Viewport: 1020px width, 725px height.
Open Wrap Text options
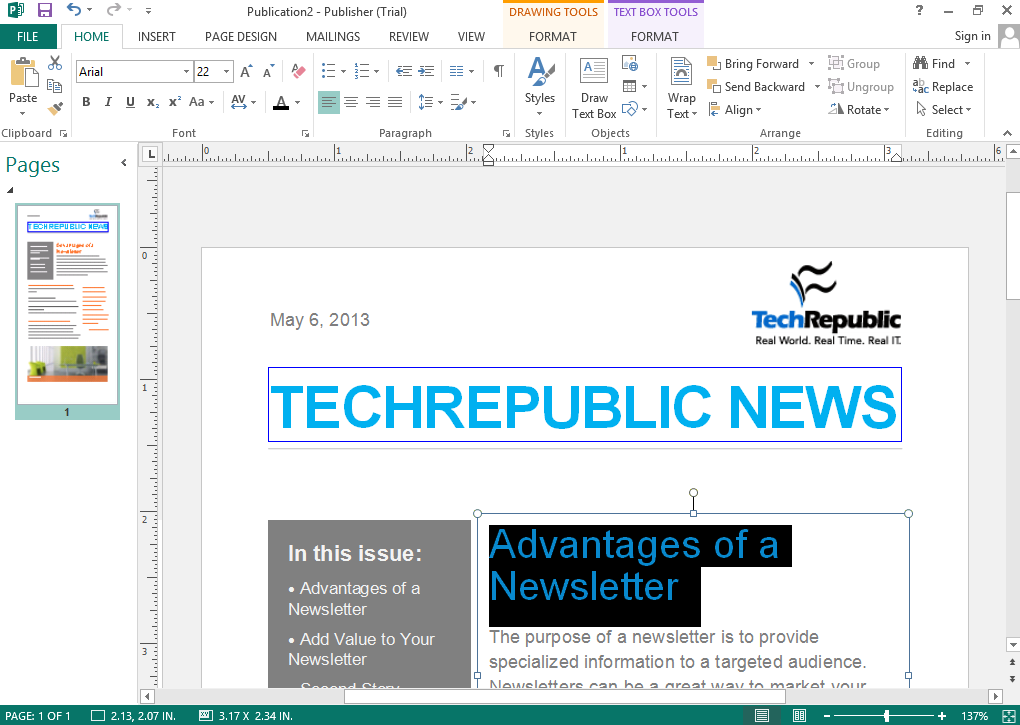pos(682,89)
